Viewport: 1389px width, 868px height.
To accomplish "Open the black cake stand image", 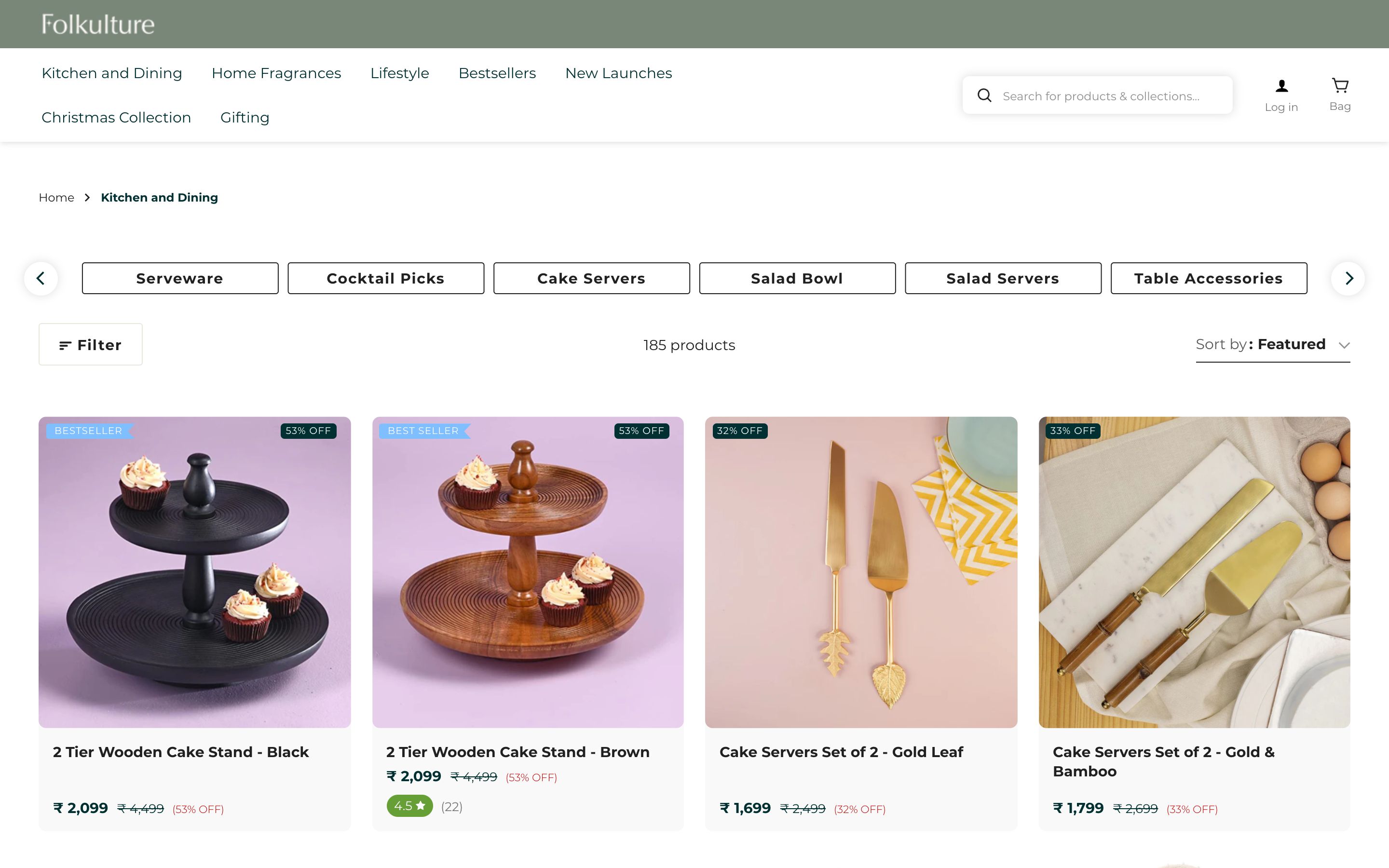I will point(194,572).
